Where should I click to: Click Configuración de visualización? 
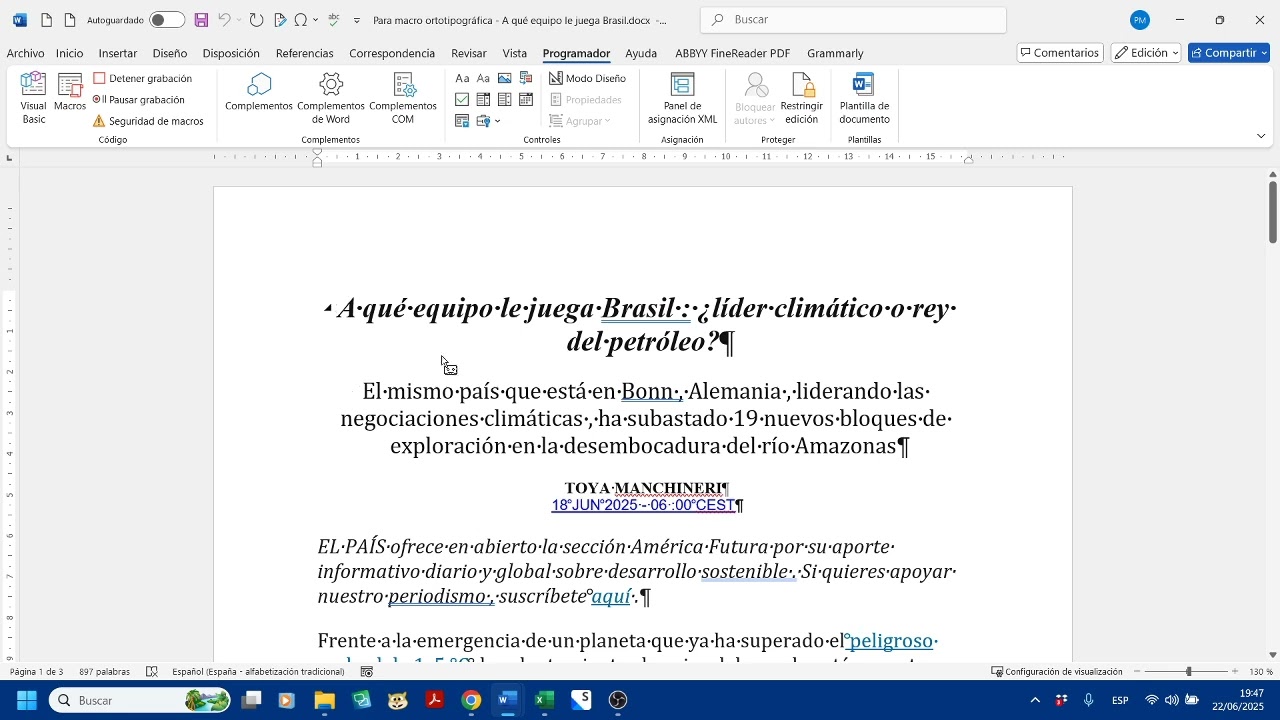point(1057,672)
